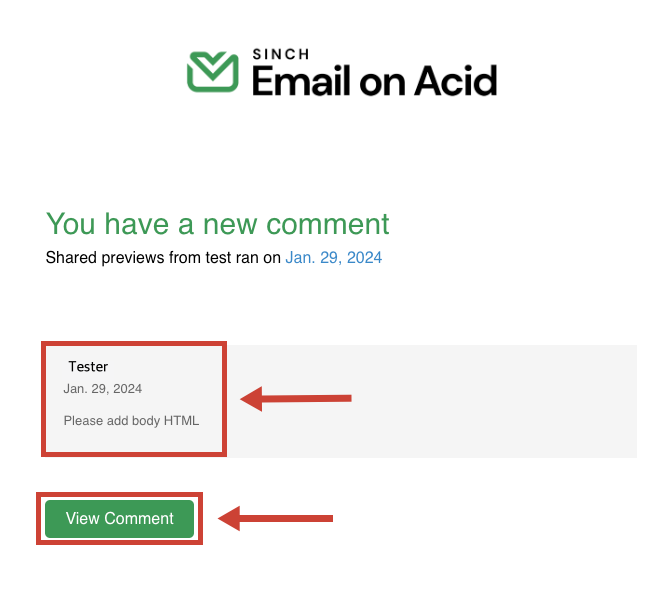Click the red arrow pointing at comment box
Screen dimensions: 665x589
(x=296, y=398)
